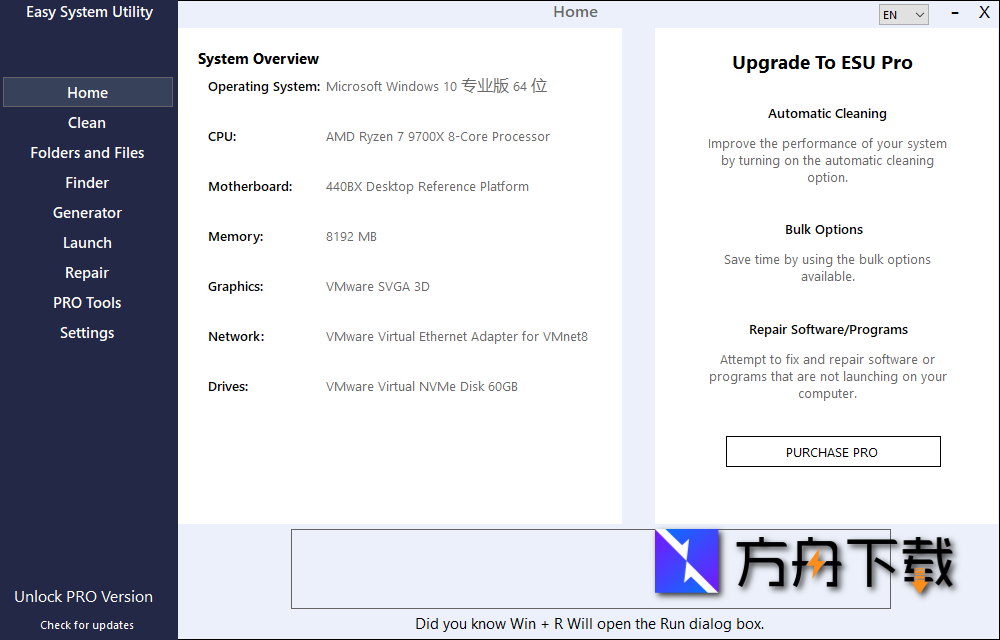Screen dimensions: 1000x640
Task: Click the Easy System Utility title
Action: tap(89, 12)
